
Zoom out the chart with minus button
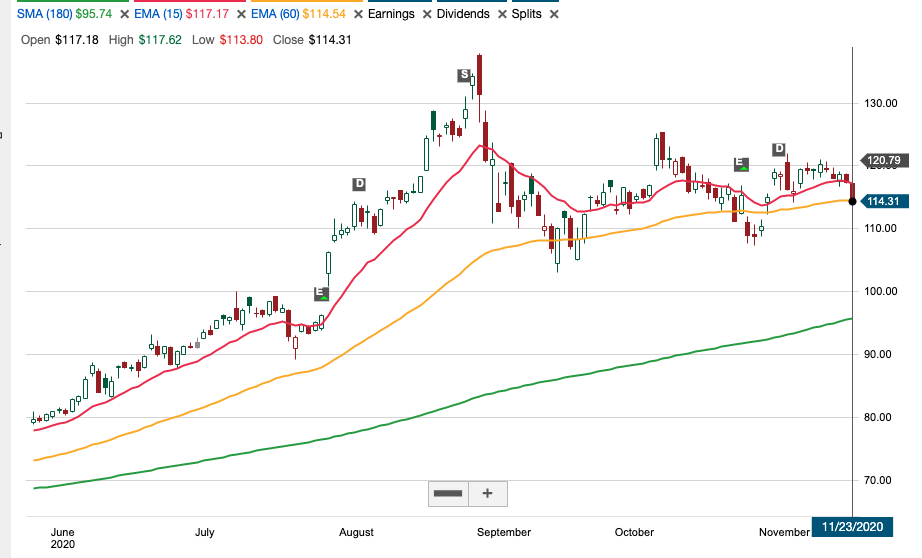click(x=448, y=493)
